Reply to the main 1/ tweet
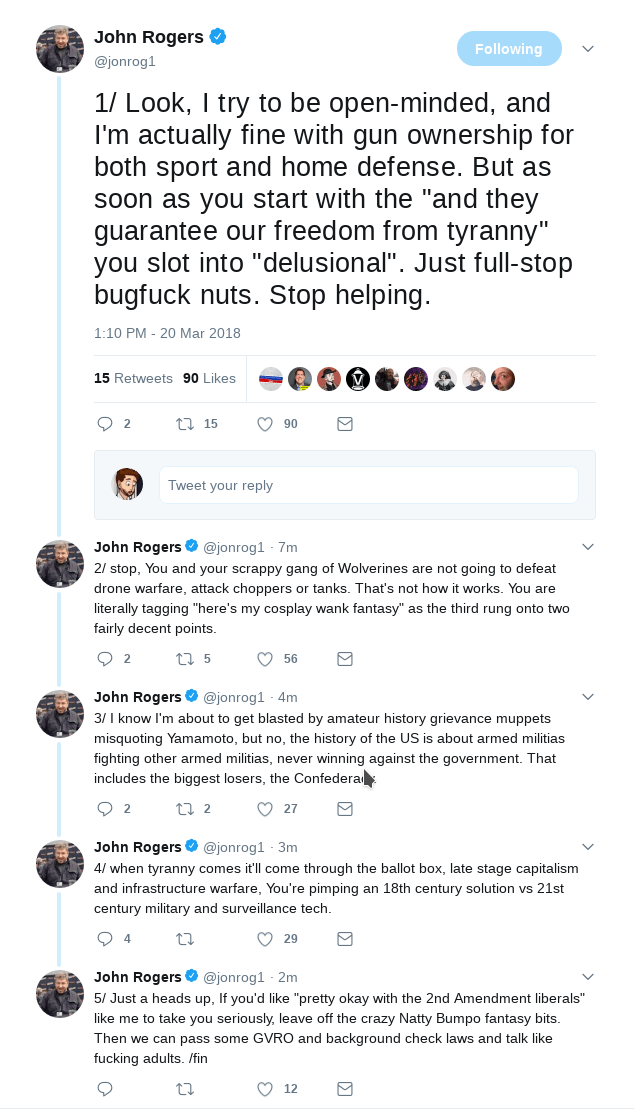Viewport: 634px width, 1109px height. click(105, 424)
